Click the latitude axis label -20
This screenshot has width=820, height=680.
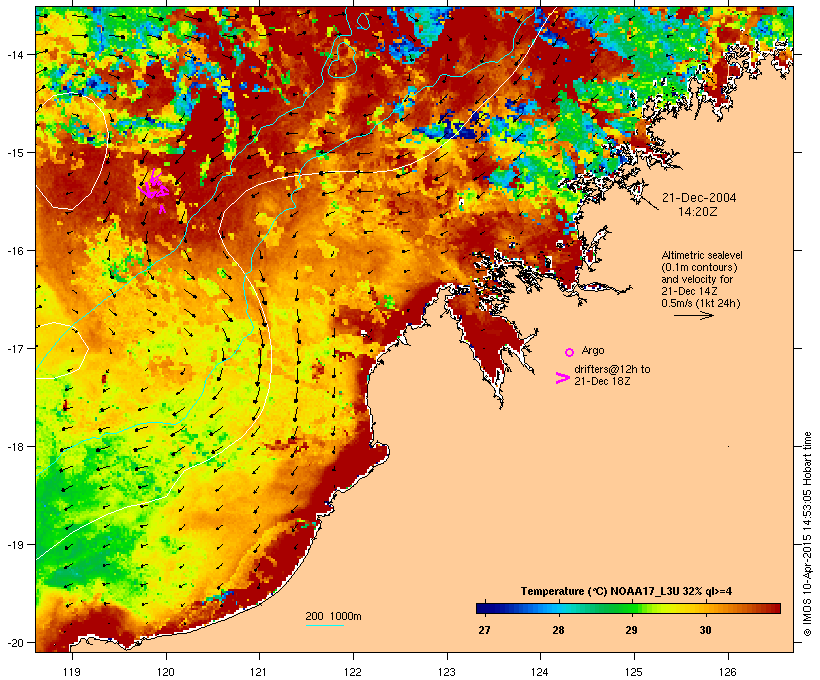click(15, 643)
